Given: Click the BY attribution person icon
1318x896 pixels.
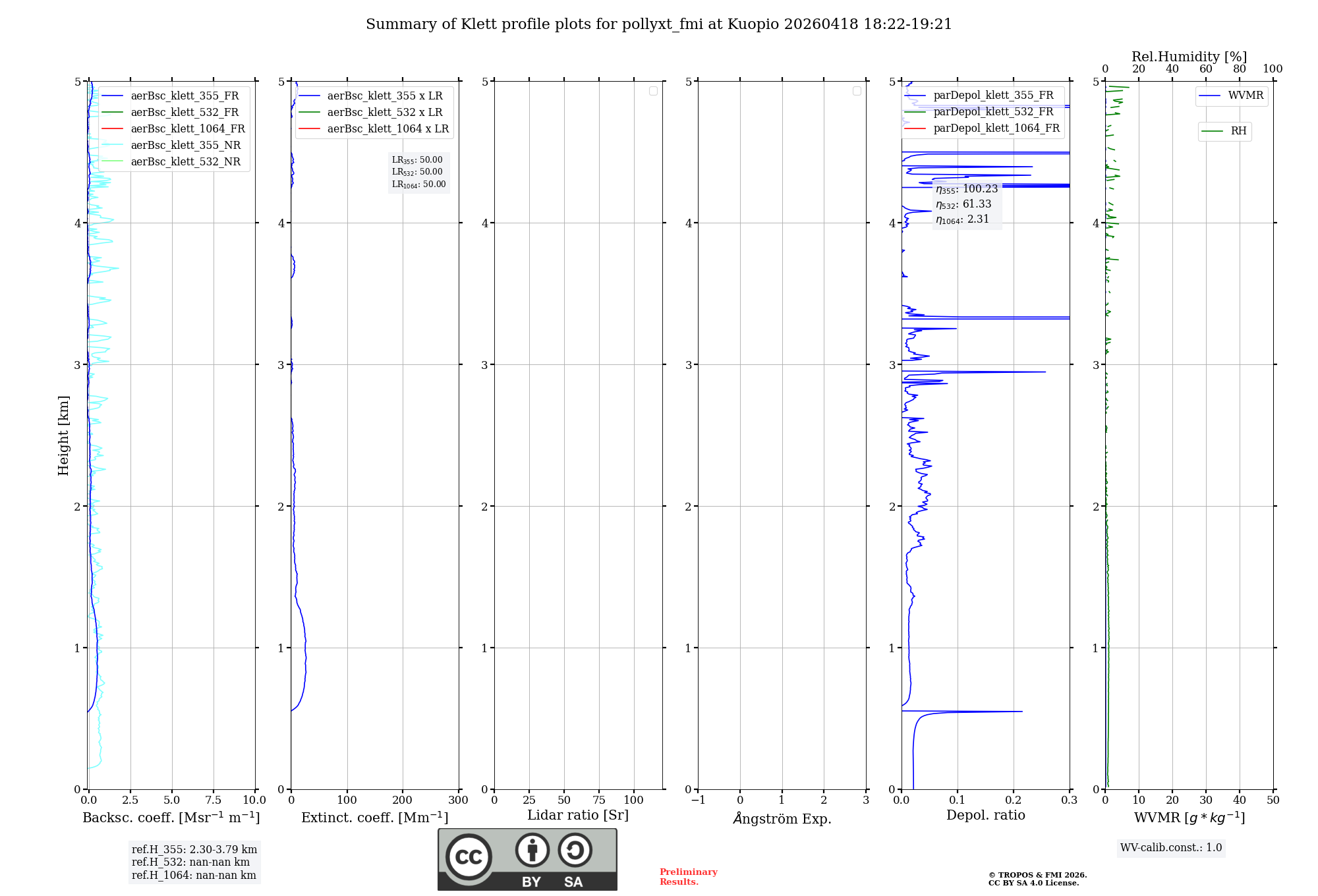Looking at the screenshot, I should [x=532, y=850].
